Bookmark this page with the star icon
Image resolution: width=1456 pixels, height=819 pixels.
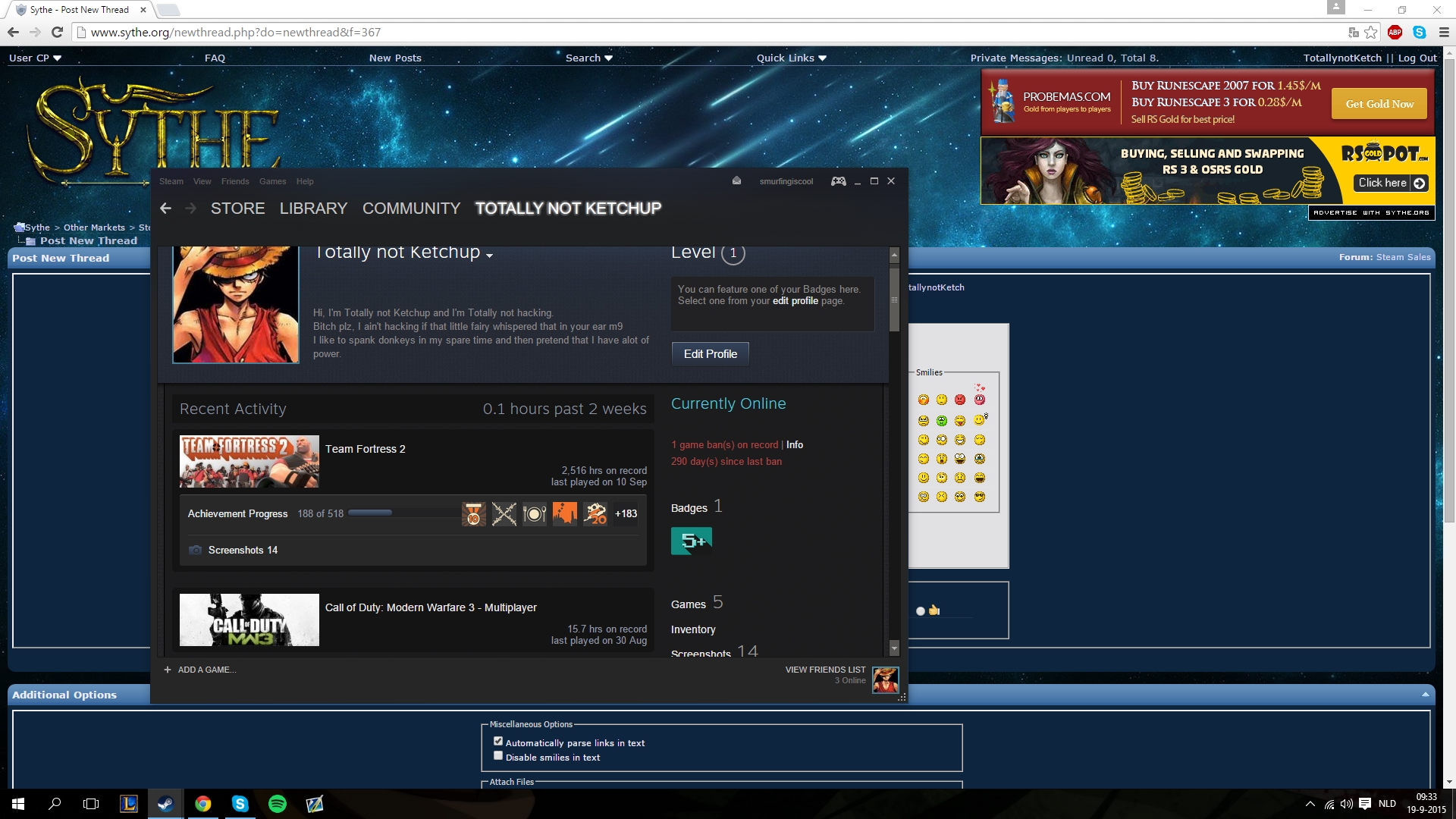point(1371,32)
